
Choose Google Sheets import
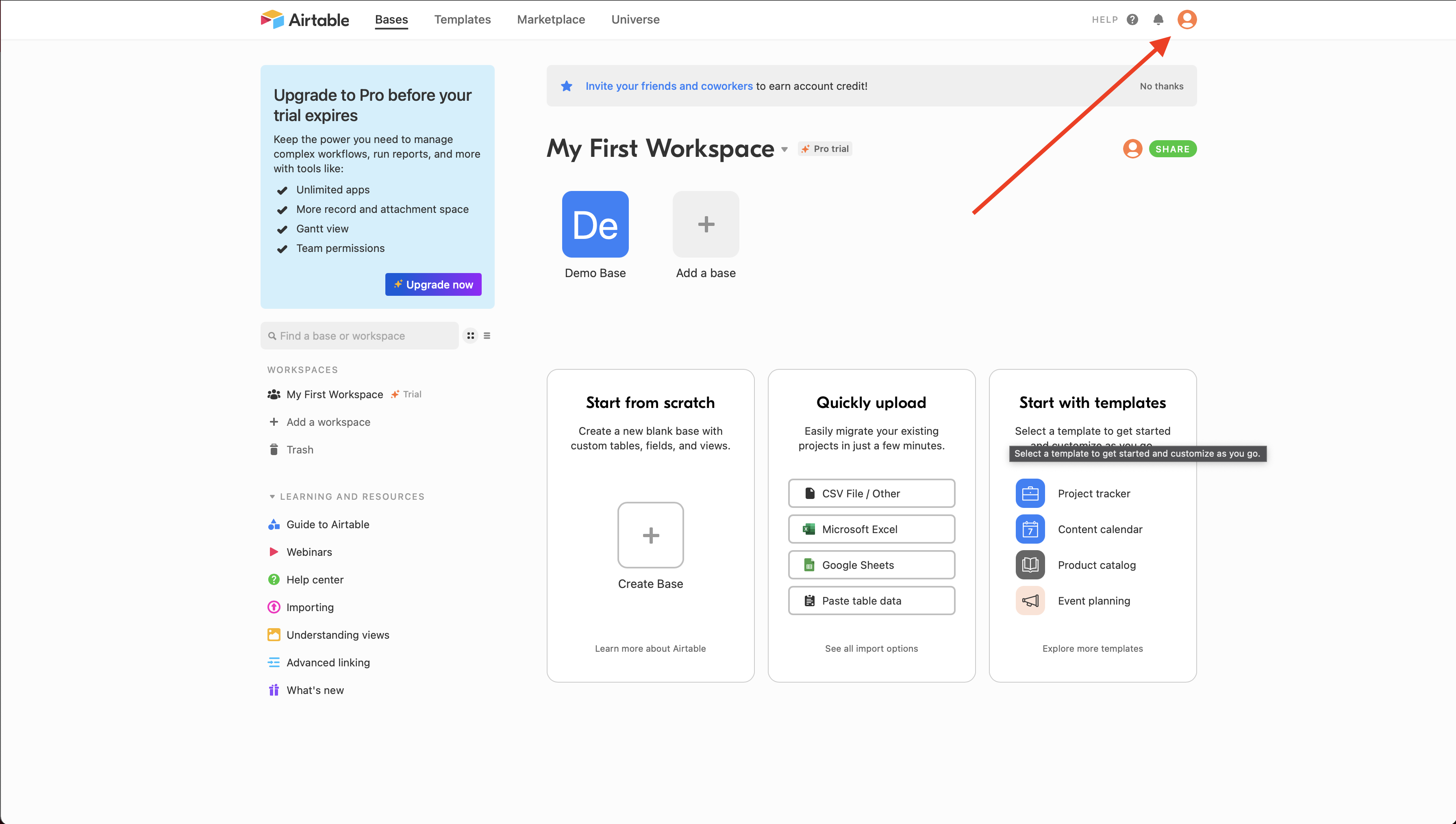point(871,565)
